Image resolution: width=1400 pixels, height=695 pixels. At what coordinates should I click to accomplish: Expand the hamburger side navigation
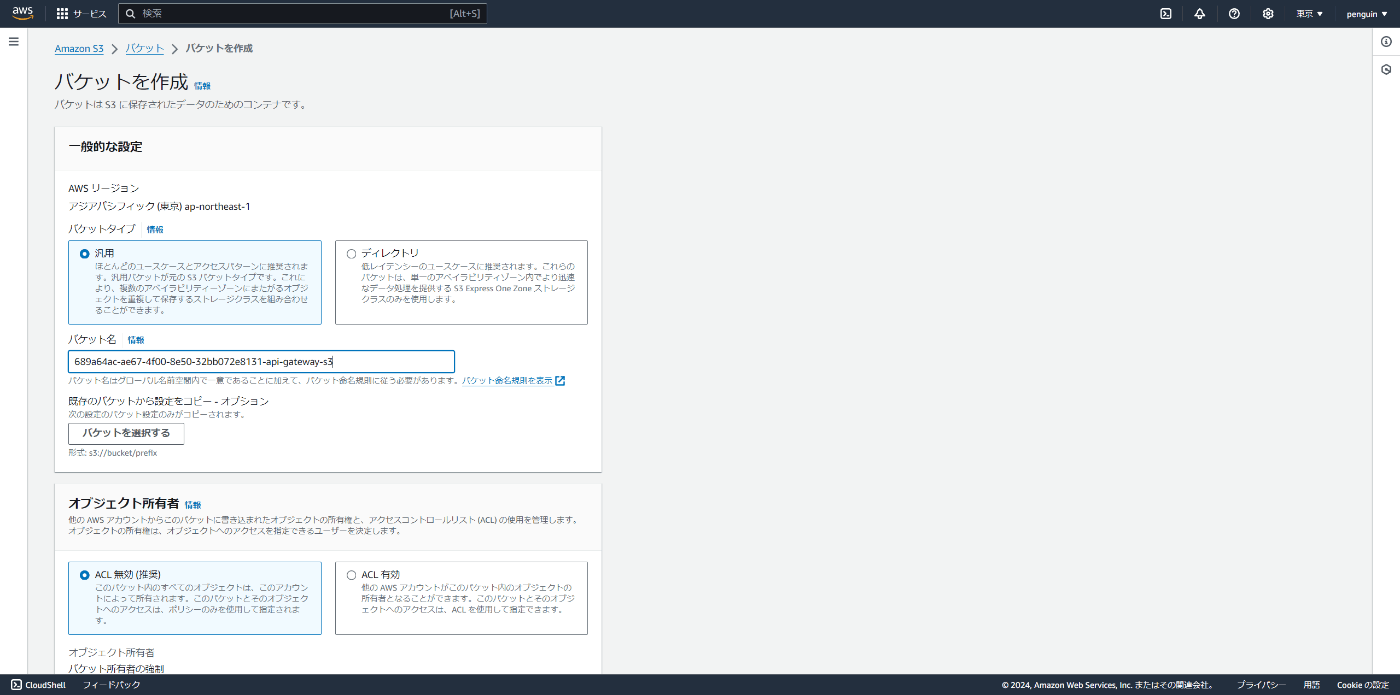[x=14, y=42]
